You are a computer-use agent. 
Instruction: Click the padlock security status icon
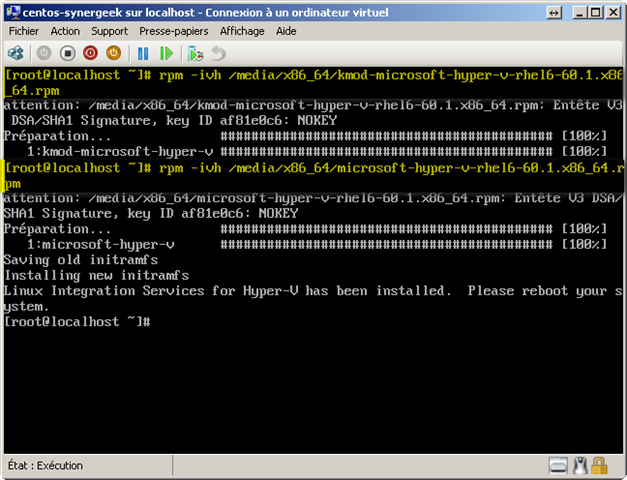pyautogui.click(x=599, y=466)
